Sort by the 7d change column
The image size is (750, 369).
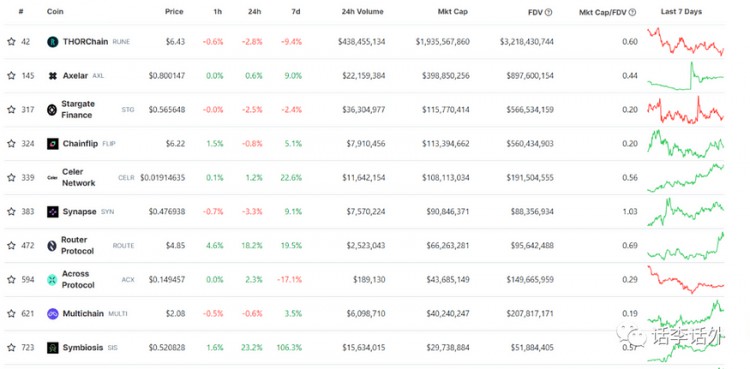click(x=296, y=11)
